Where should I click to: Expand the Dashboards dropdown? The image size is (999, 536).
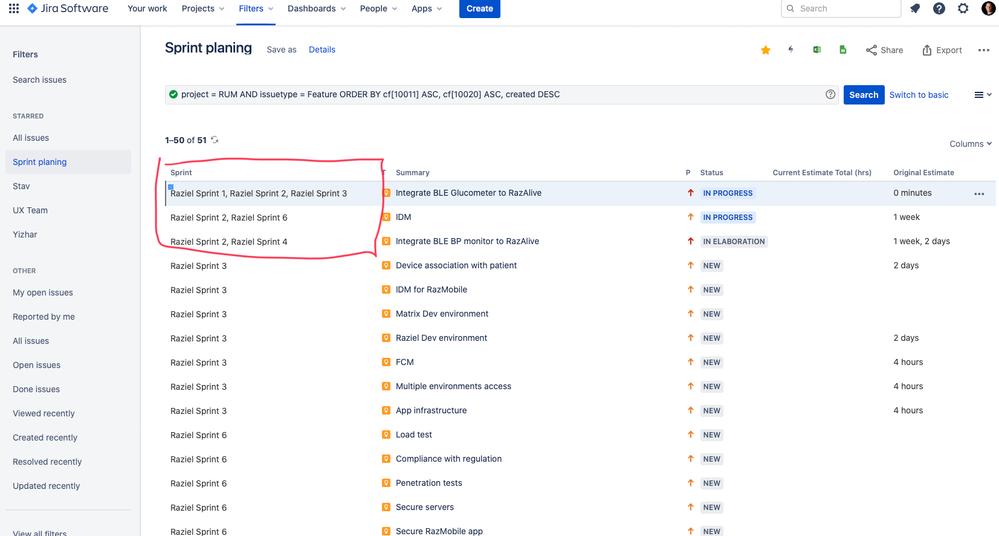click(x=317, y=8)
